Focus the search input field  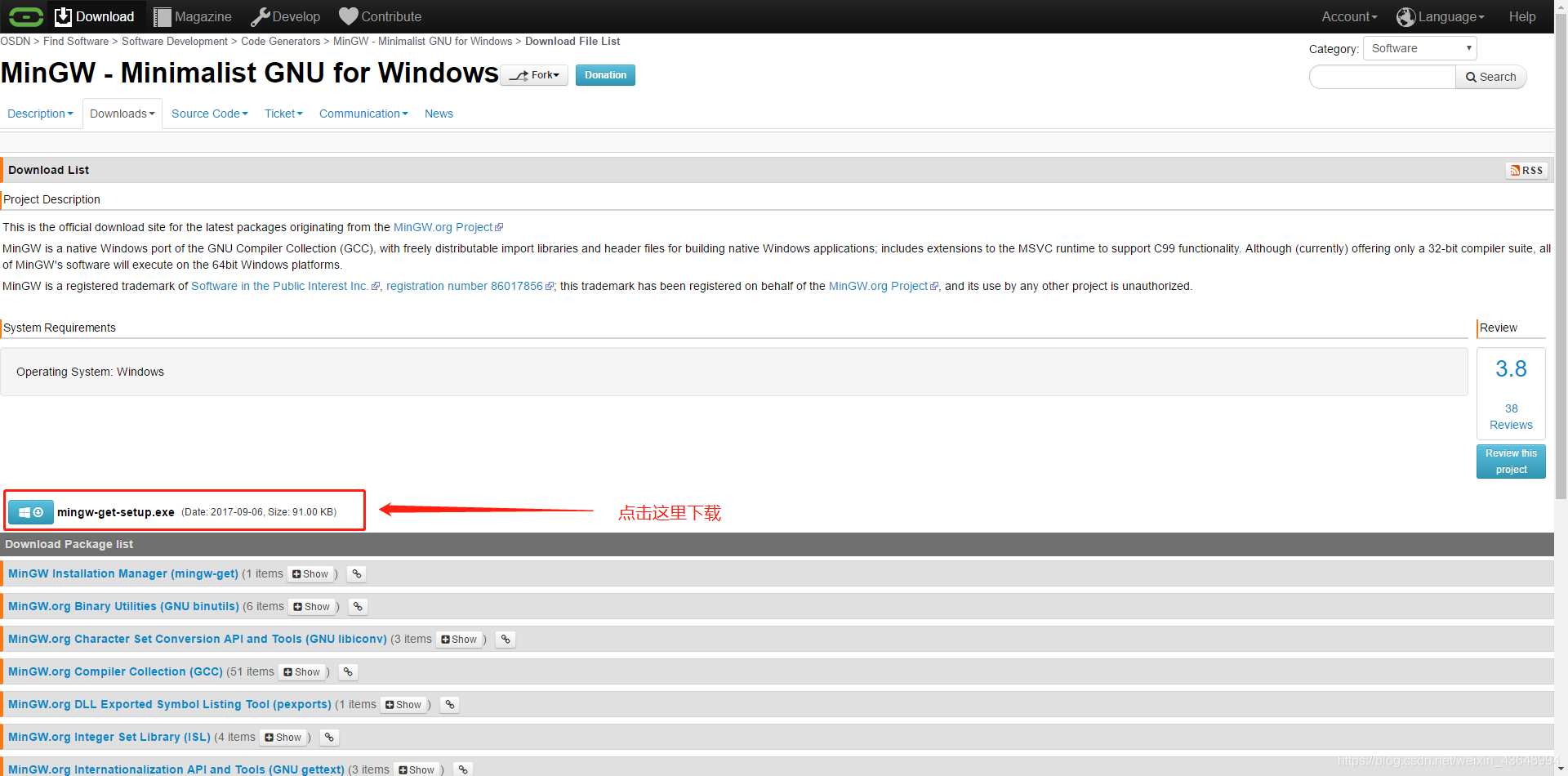coord(1382,77)
